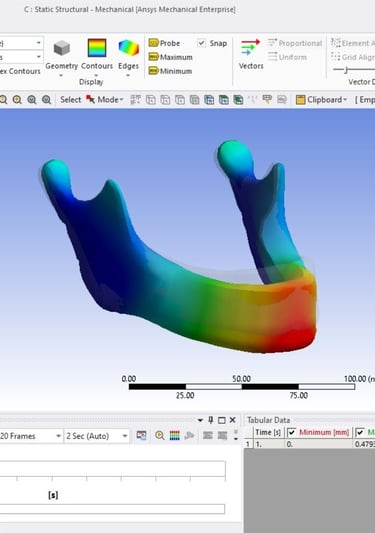Open the lower combo box in ribbon
The width and height of the screenshot is (375, 533).
[21, 57]
